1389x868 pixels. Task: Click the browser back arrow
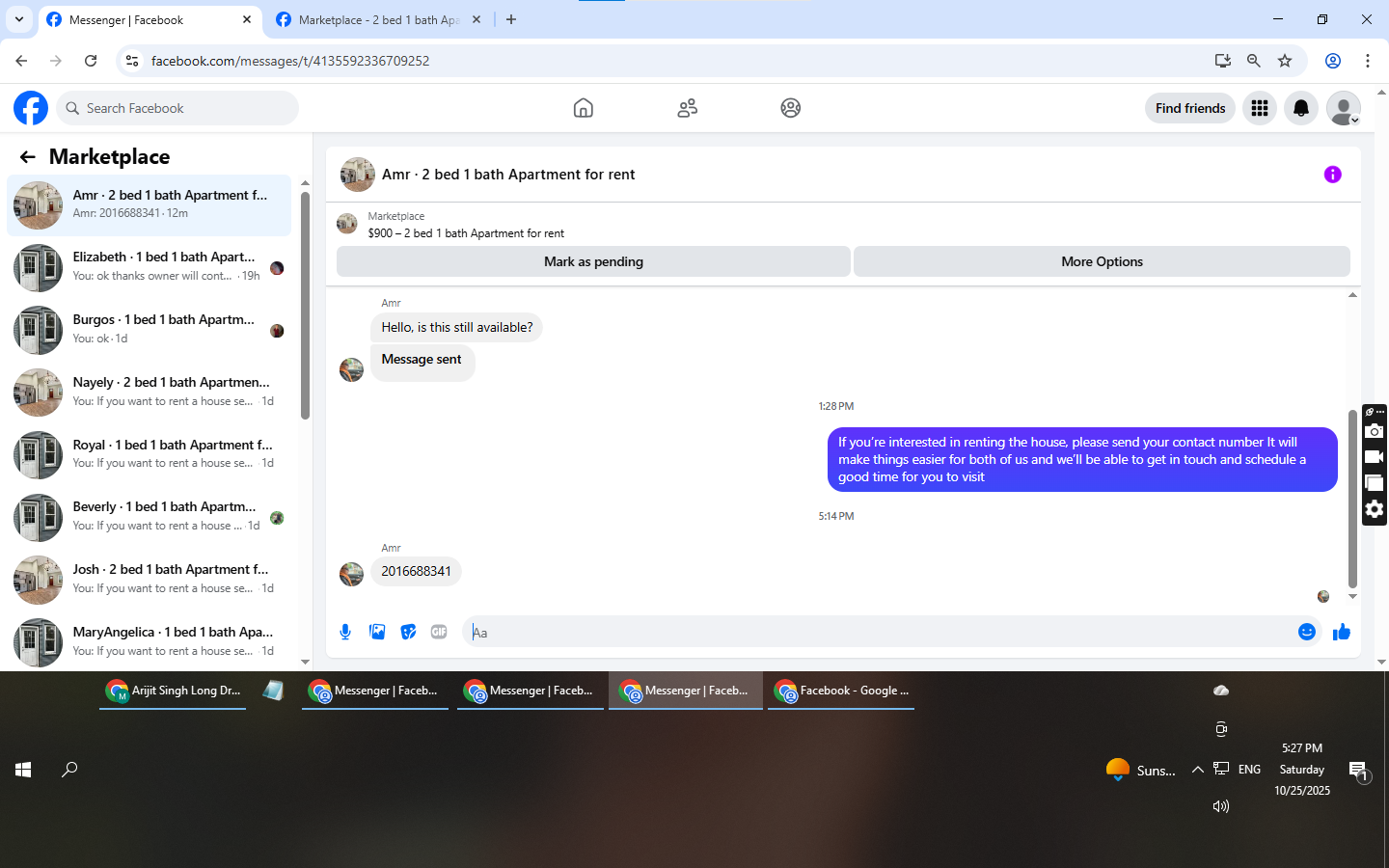tap(21, 61)
